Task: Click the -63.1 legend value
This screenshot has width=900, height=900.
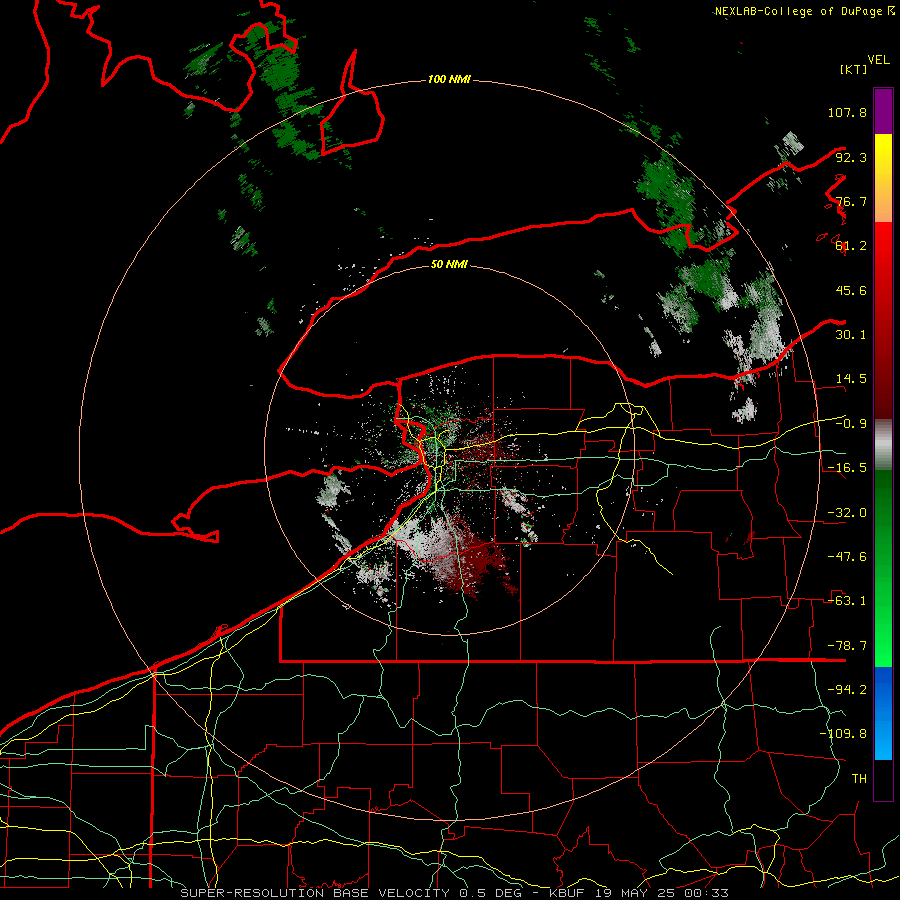Action: 847,601
